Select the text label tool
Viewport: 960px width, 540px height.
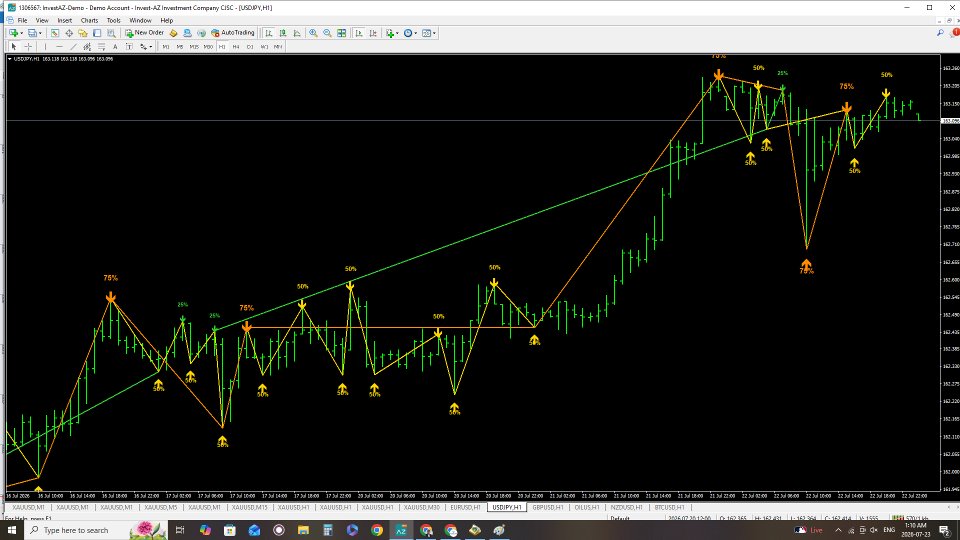[129, 47]
